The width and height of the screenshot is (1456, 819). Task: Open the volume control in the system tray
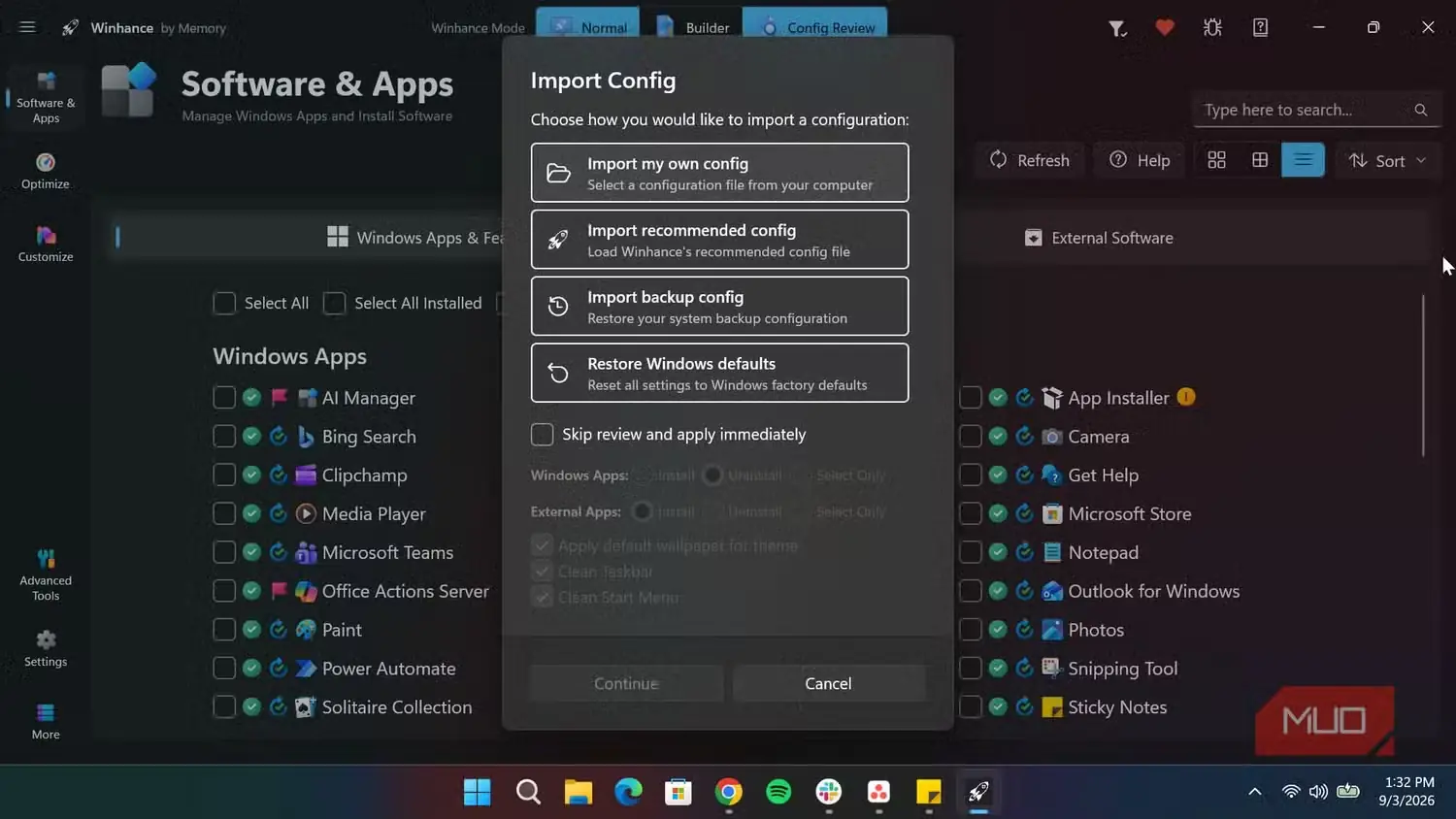(x=1318, y=792)
